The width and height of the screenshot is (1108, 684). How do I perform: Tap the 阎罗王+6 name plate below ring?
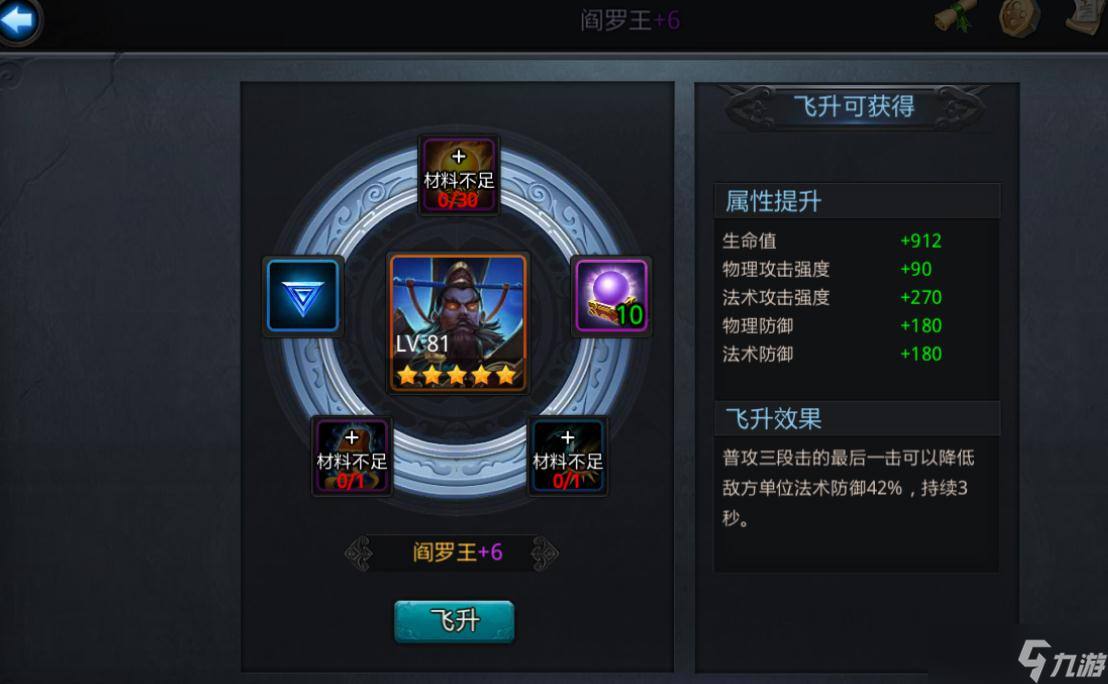click(456, 552)
